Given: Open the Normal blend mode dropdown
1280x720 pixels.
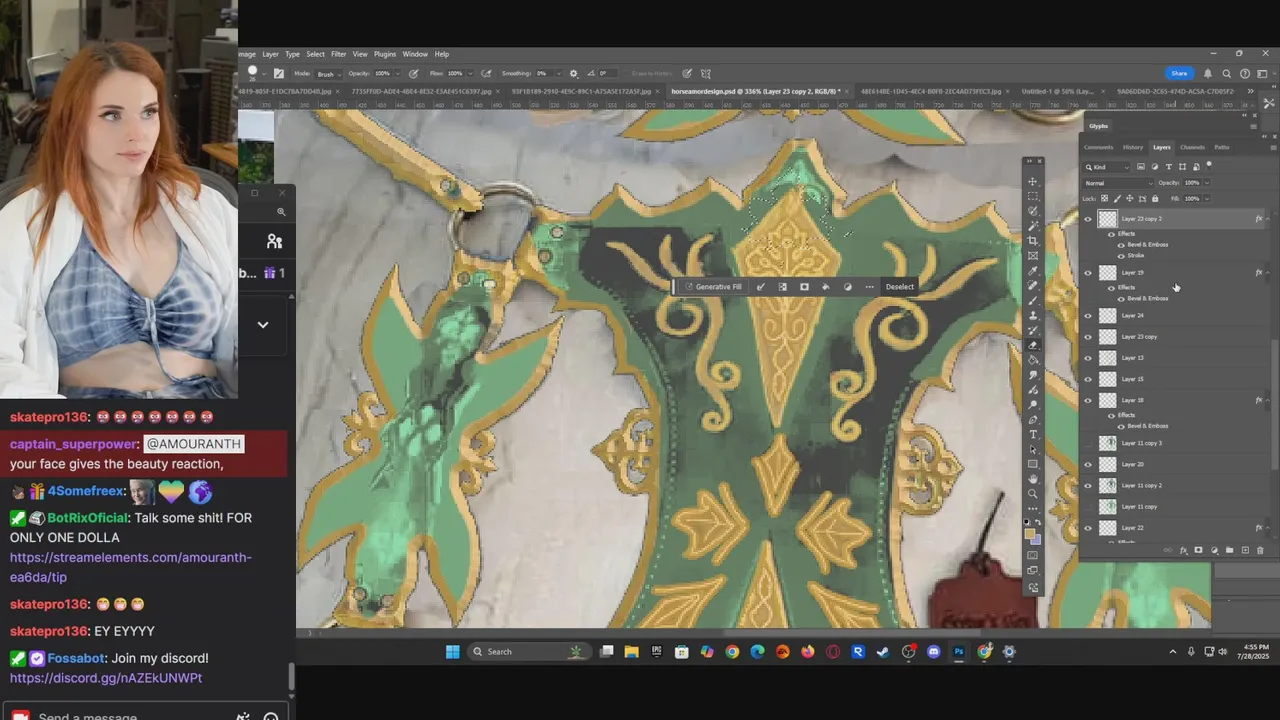Looking at the screenshot, I should coord(1118,183).
